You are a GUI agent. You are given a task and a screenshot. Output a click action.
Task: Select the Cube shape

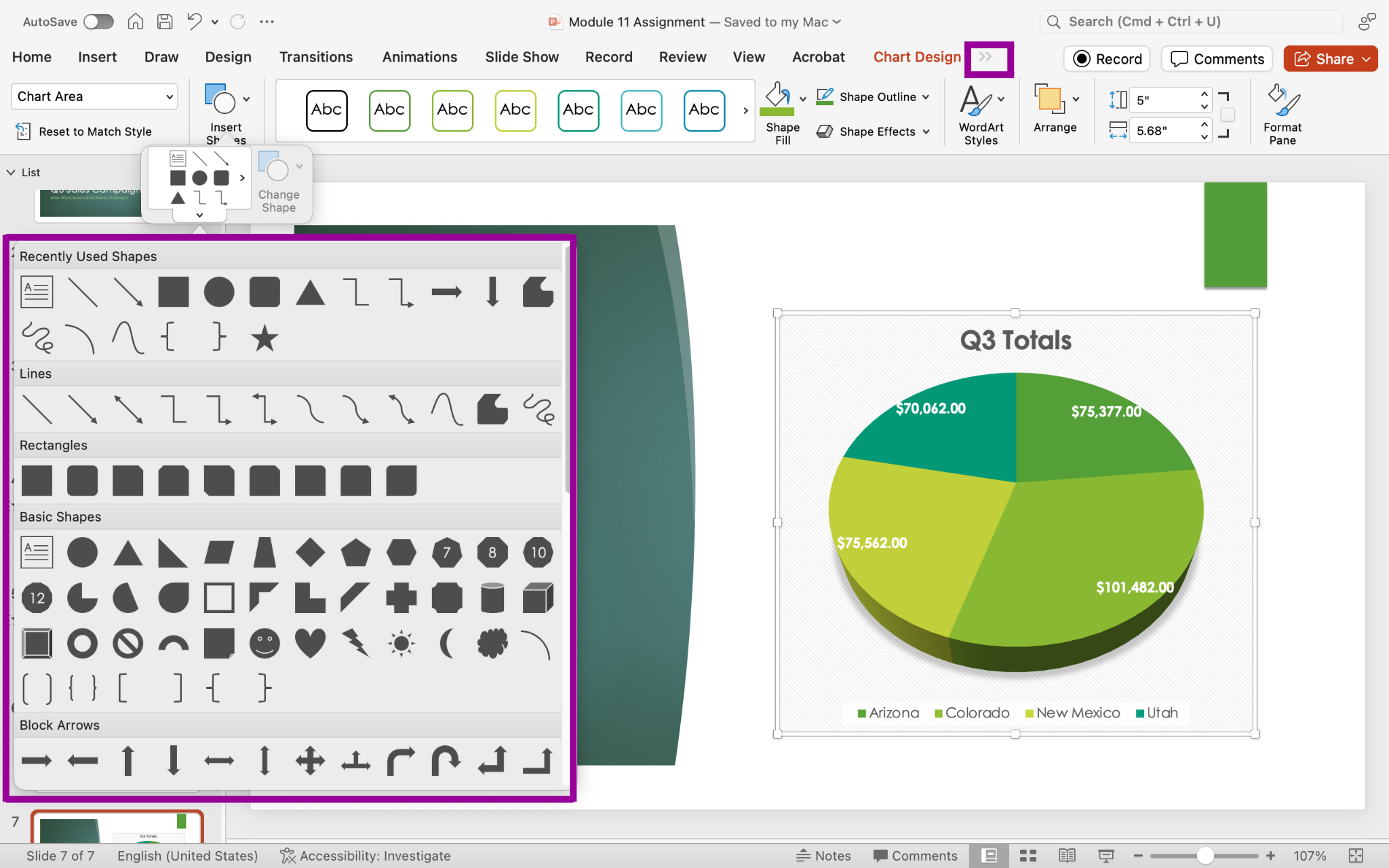coord(538,598)
